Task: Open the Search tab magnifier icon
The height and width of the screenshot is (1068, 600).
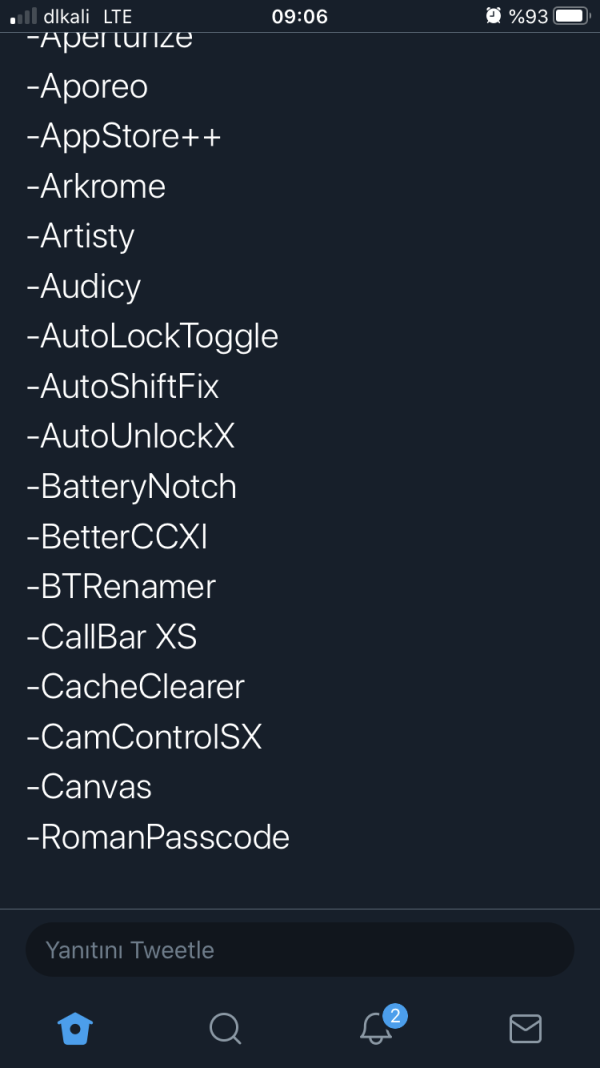Action: click(225, 1028)
